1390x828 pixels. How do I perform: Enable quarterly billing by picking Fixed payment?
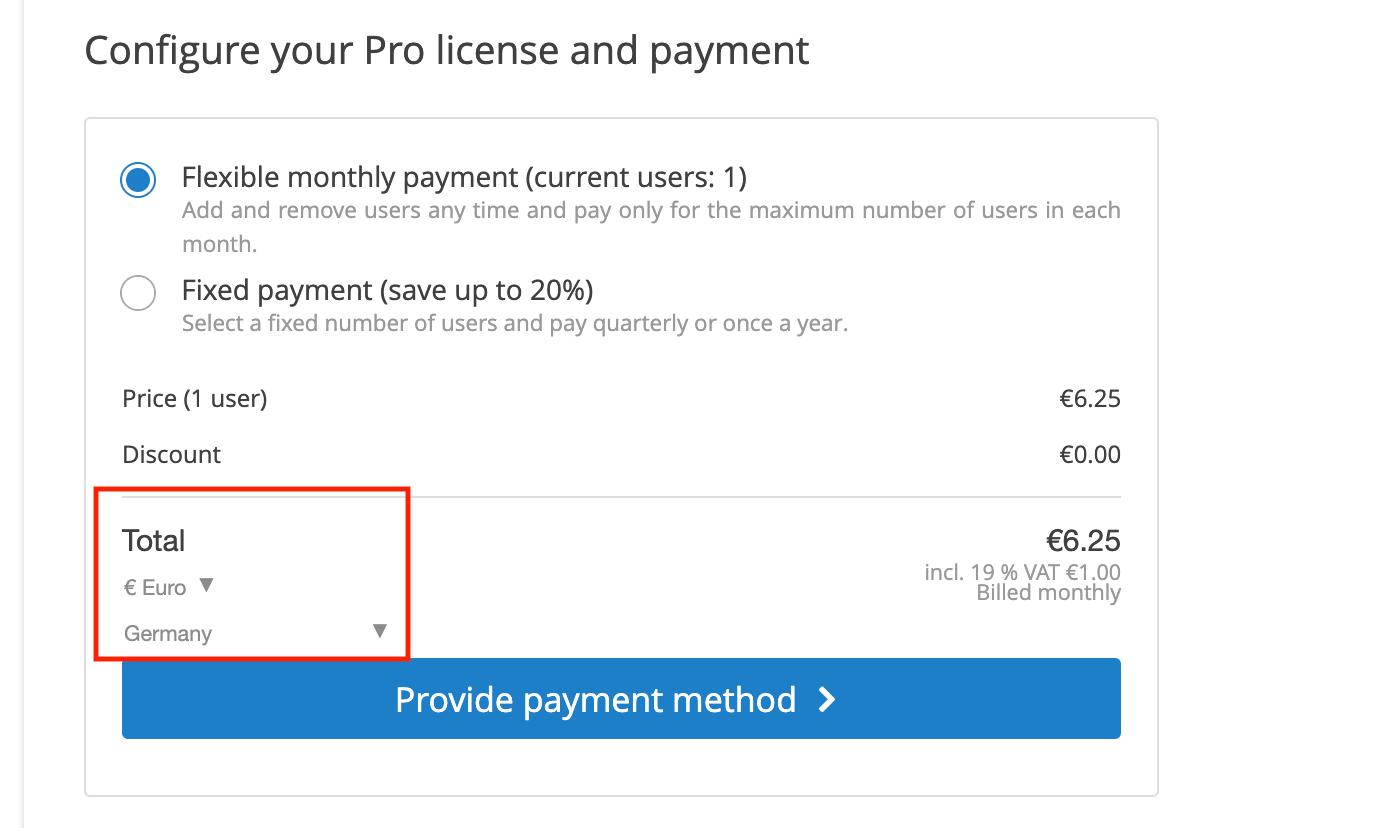(137, 292)
